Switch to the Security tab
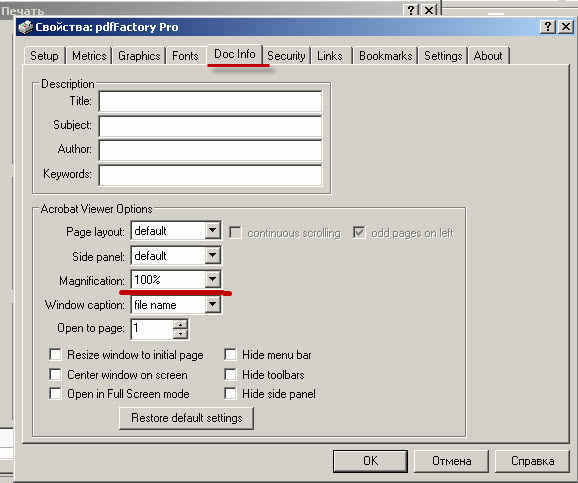Viewport: 578px width, 483px height. 286,56
